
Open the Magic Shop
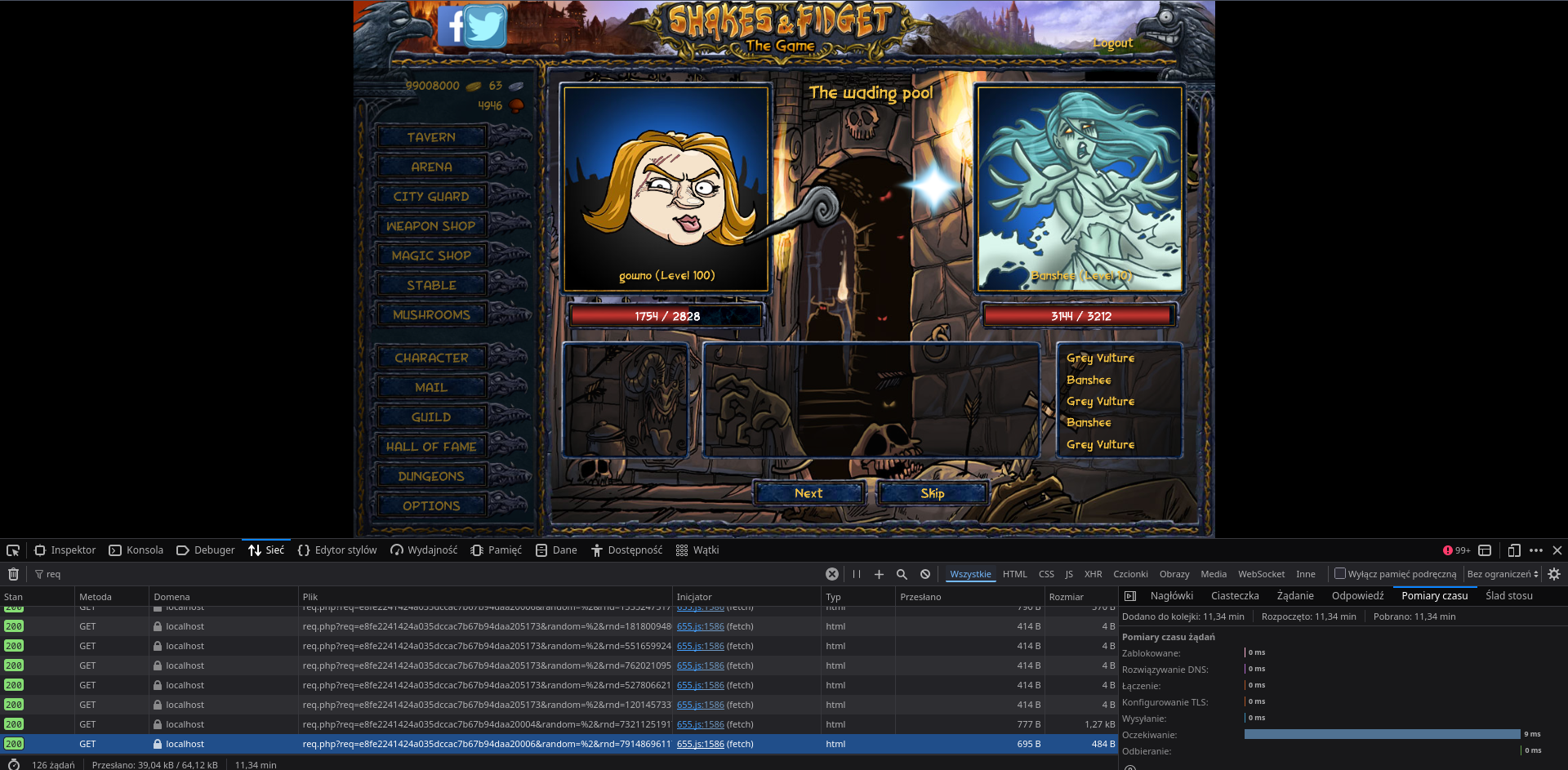(x=431, y=256)
